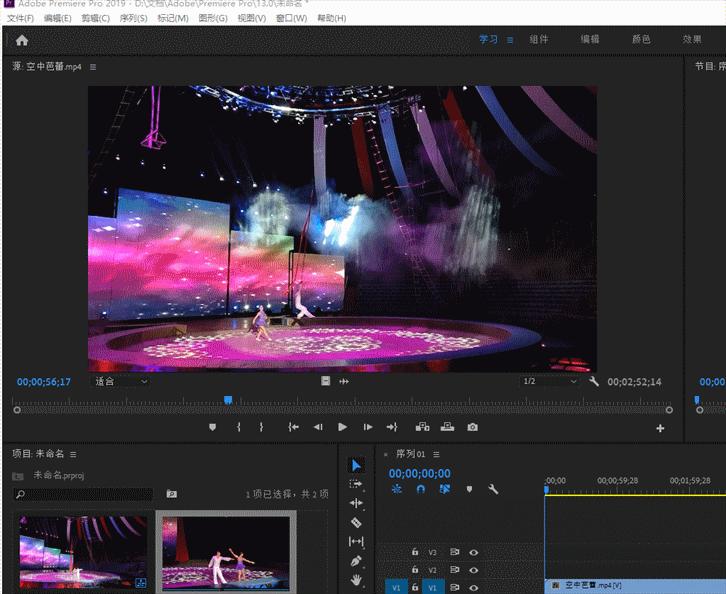
Task: Switch to 颜色 workspace
Action: 641,39
